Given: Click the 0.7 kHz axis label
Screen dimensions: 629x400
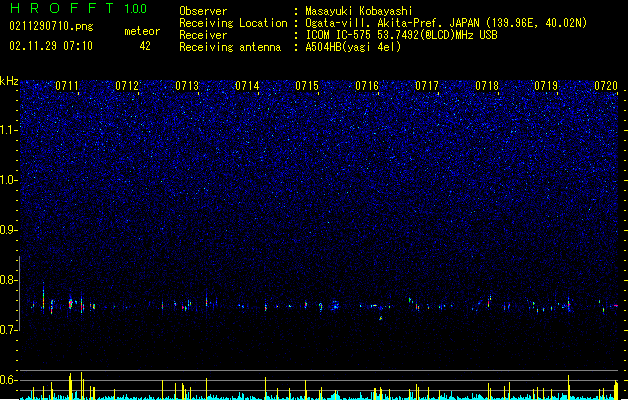Looking at the screenshot, I should coord(8,330).
